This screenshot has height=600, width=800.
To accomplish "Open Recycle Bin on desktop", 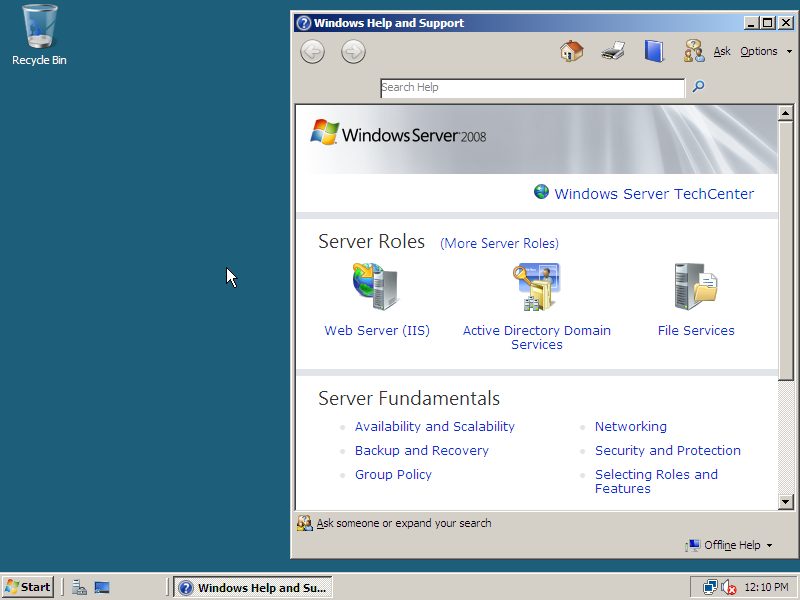I will point(39,27).
